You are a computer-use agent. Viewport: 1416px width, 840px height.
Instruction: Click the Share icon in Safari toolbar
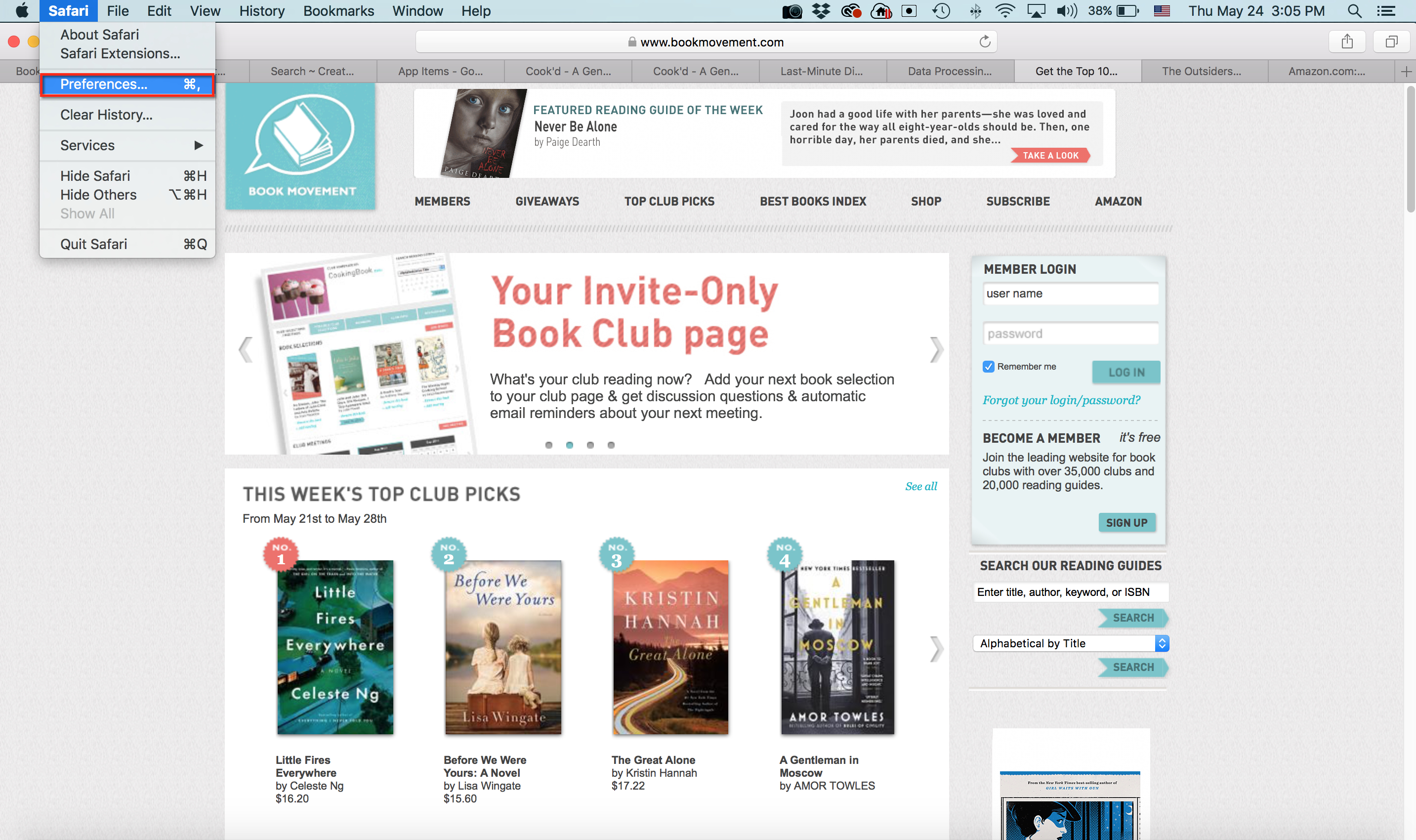click(1347, 42)
